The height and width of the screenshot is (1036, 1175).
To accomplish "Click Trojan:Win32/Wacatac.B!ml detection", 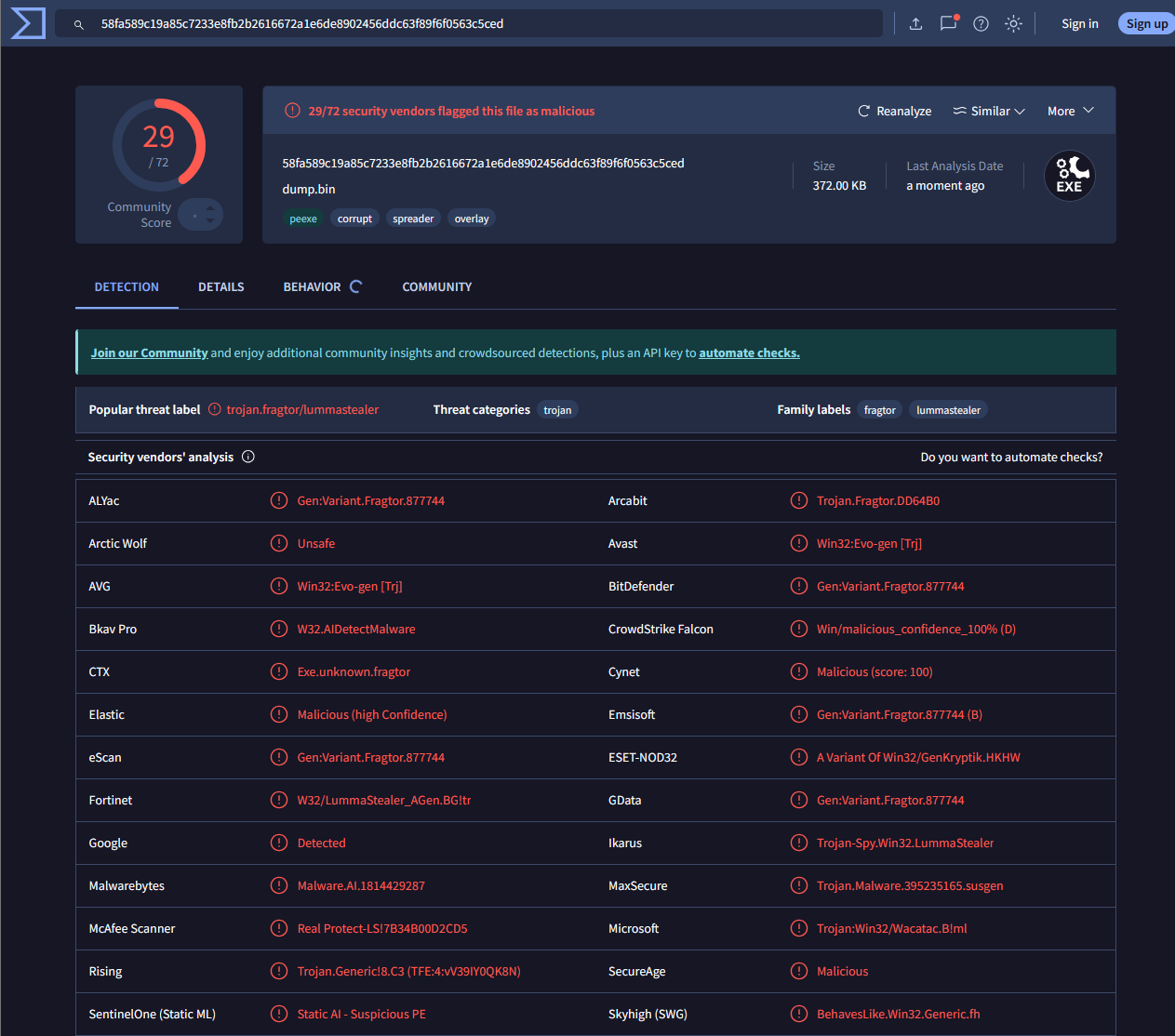I will click(892, 928).
